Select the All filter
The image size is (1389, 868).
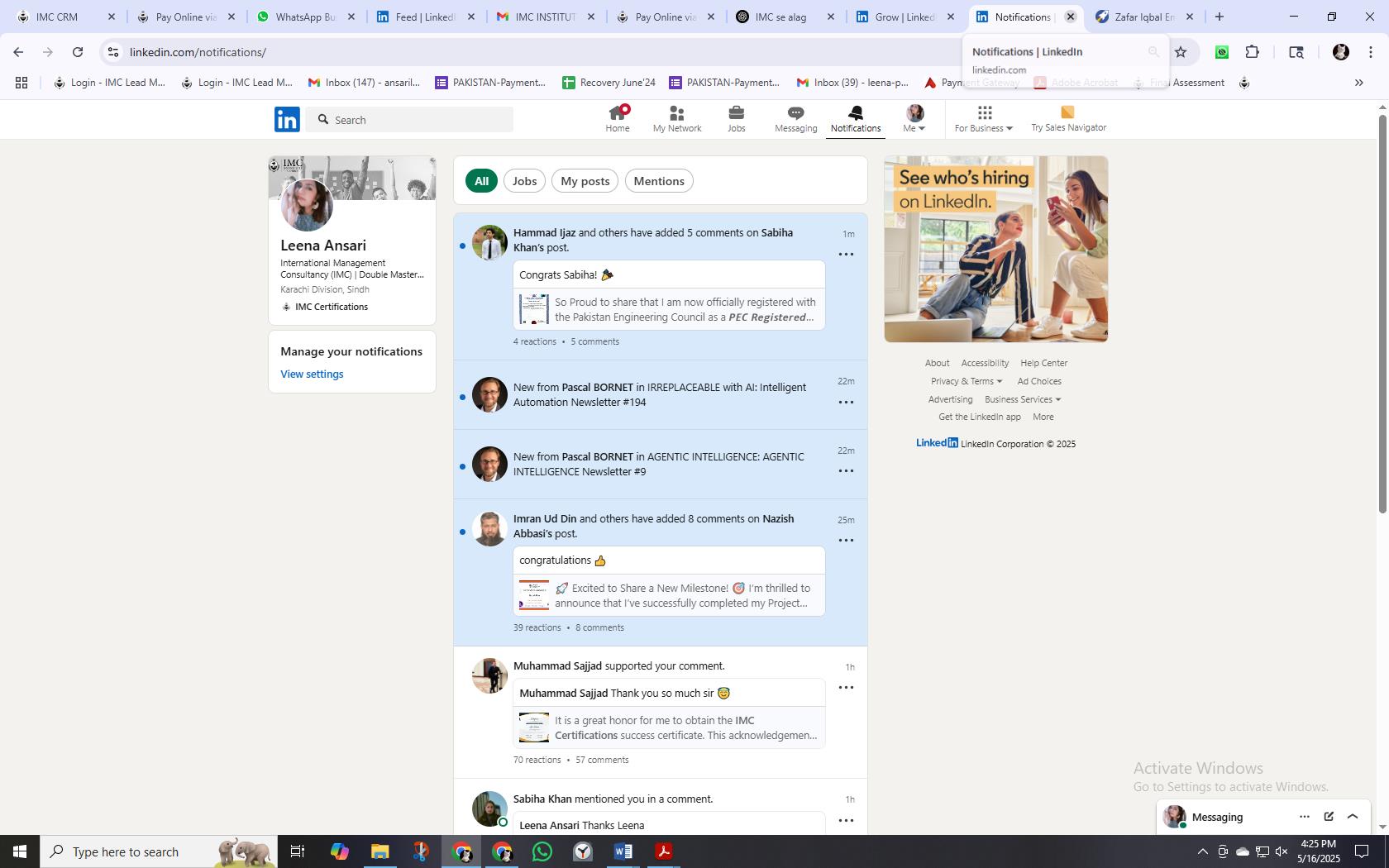481,181
